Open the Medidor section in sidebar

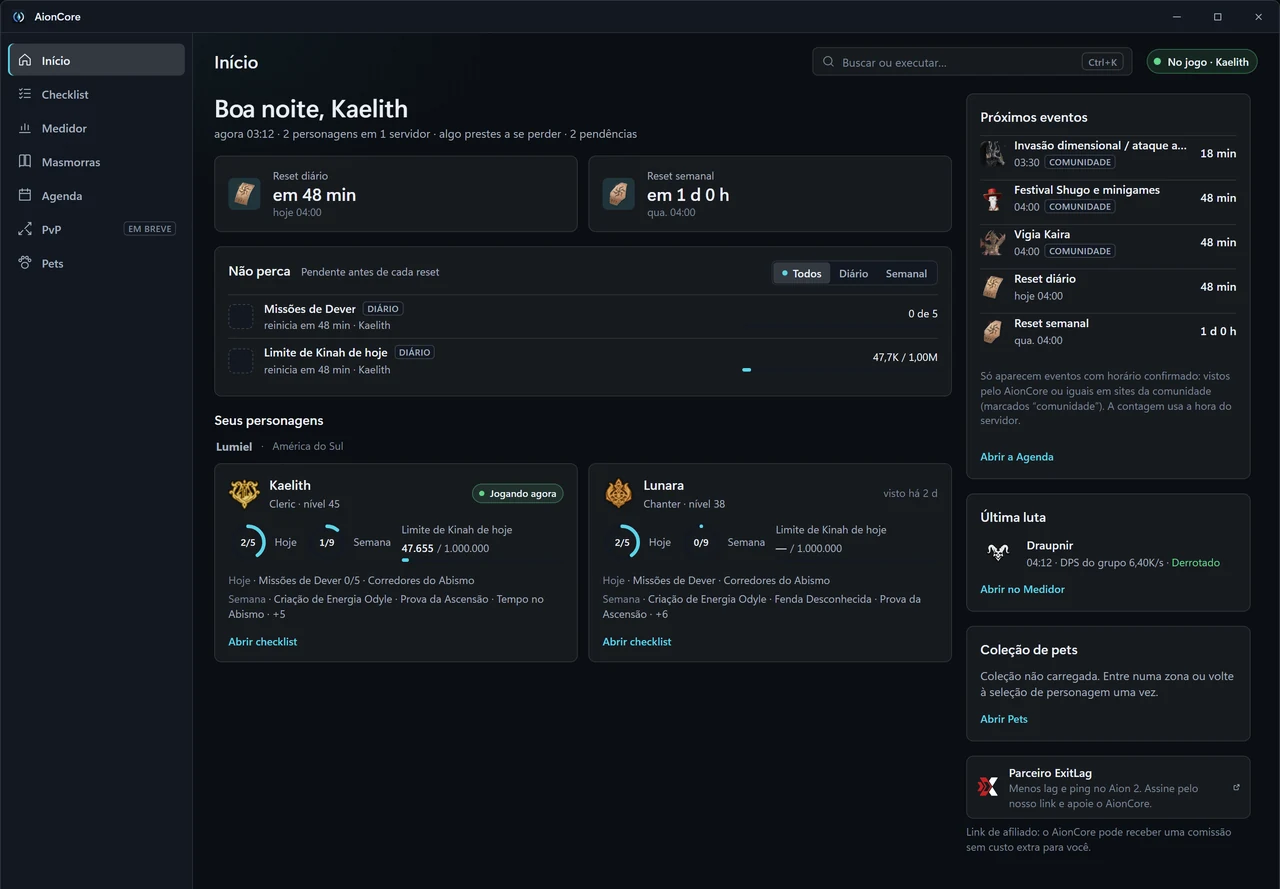(x=96, y=128)
